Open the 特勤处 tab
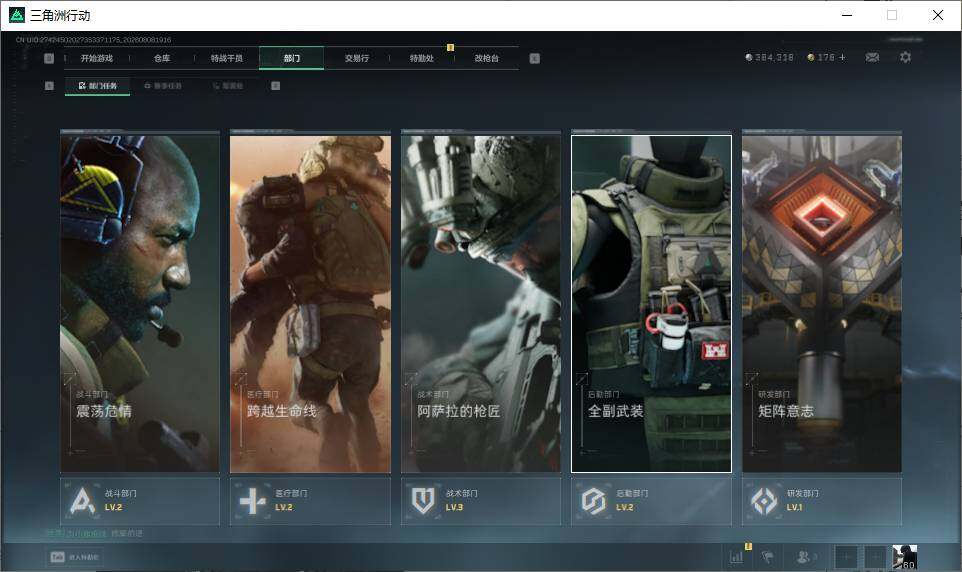This screenshot has height=572, width=962. 421,58
